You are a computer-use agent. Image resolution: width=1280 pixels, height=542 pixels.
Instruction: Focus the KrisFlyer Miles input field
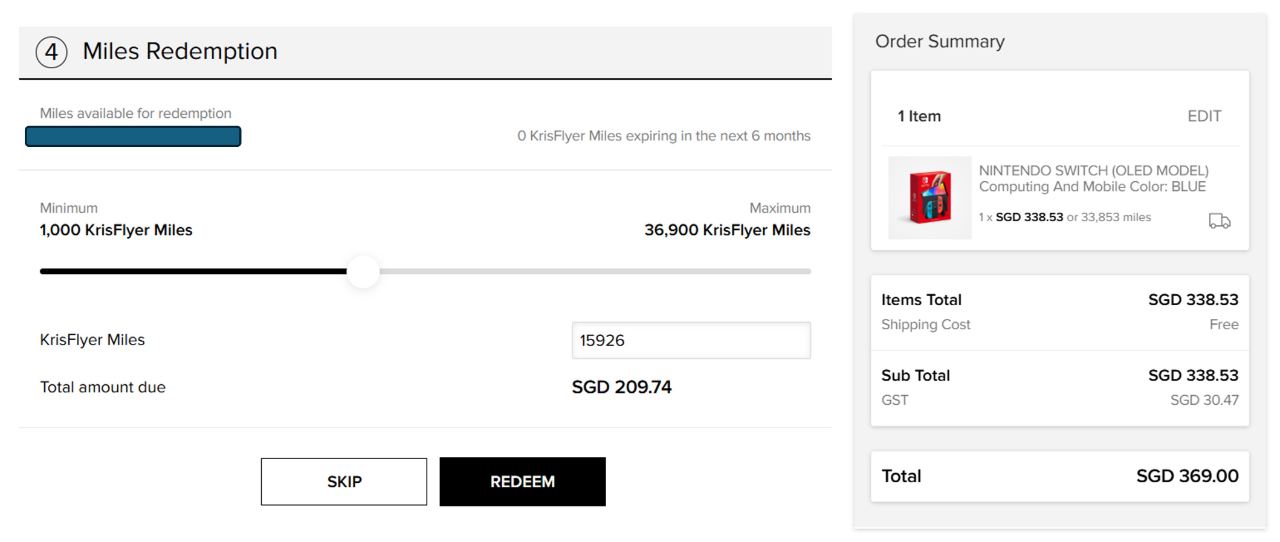point(690,340)
